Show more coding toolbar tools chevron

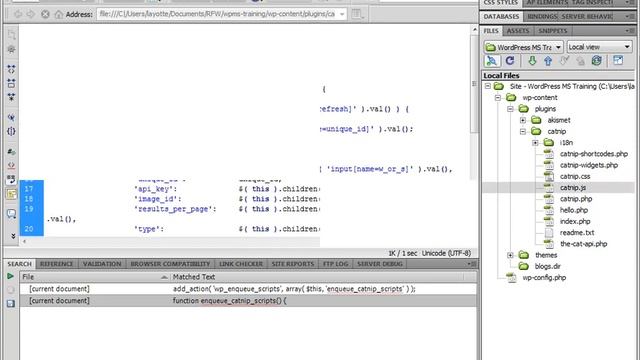click(x=13, y=236)
